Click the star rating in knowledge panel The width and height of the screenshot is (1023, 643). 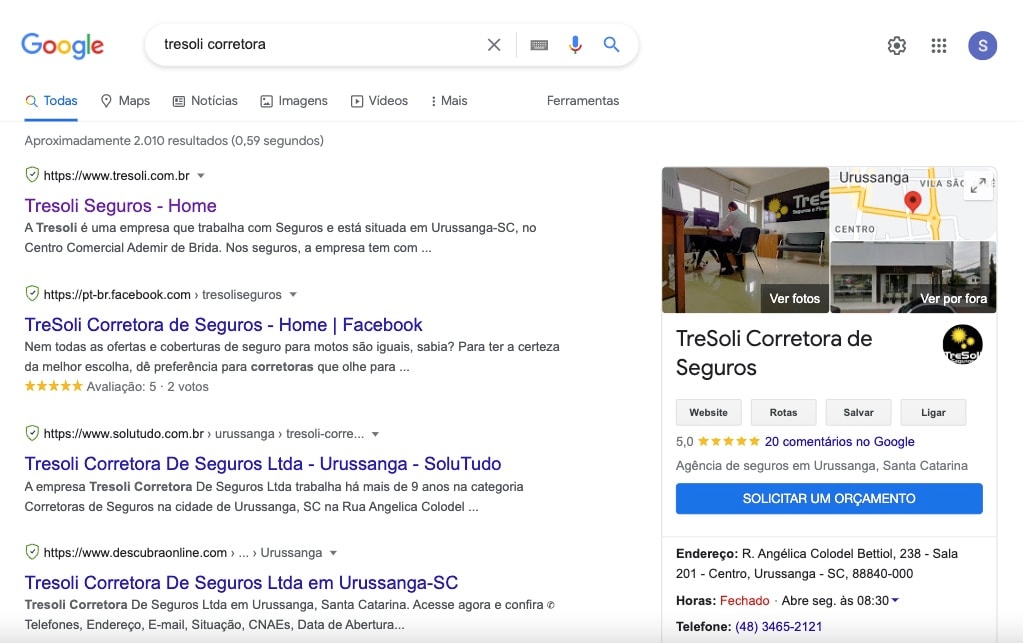pyautogui.click(x=728, y=441)
